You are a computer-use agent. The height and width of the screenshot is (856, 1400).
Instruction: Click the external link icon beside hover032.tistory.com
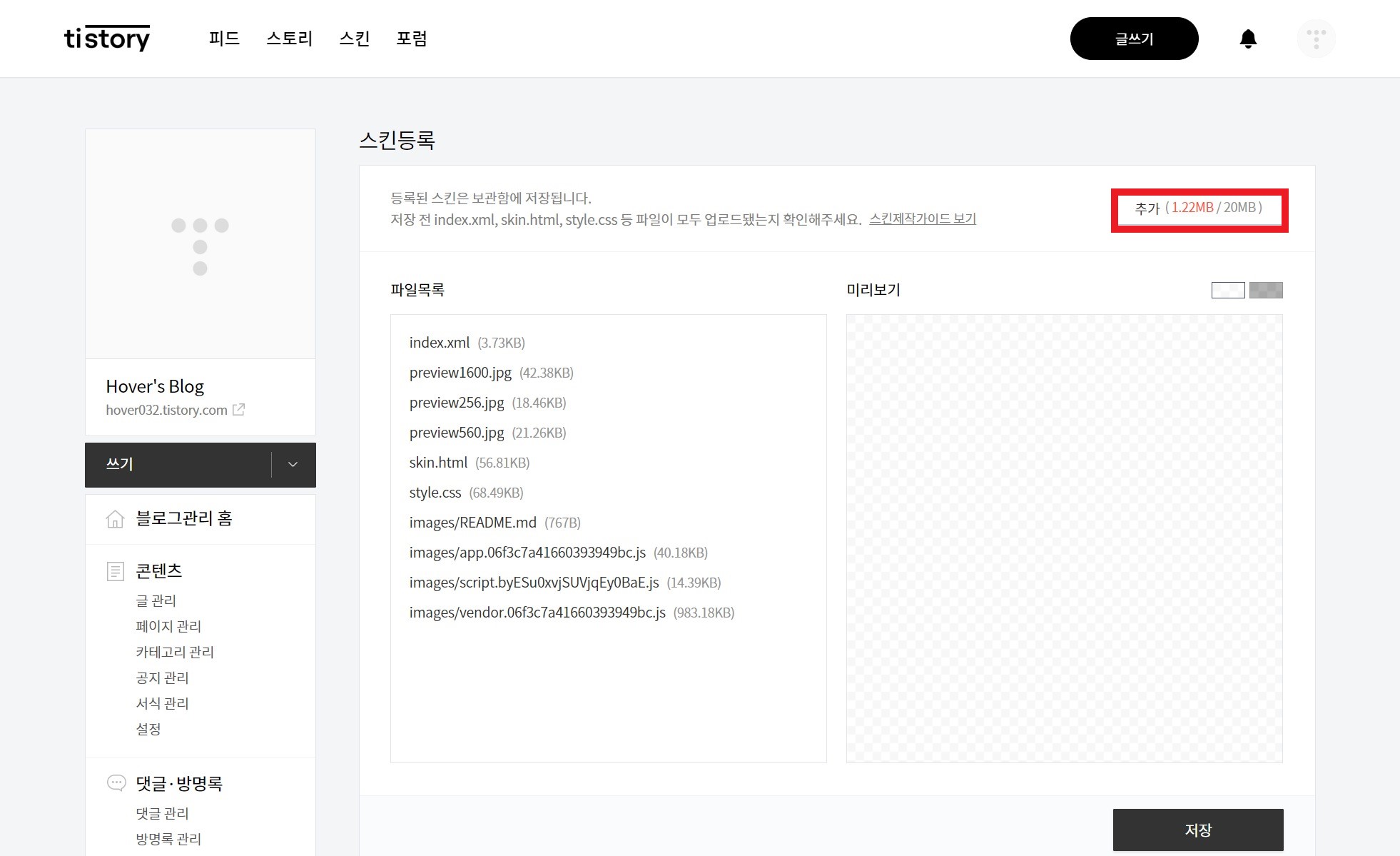[239, 410]
